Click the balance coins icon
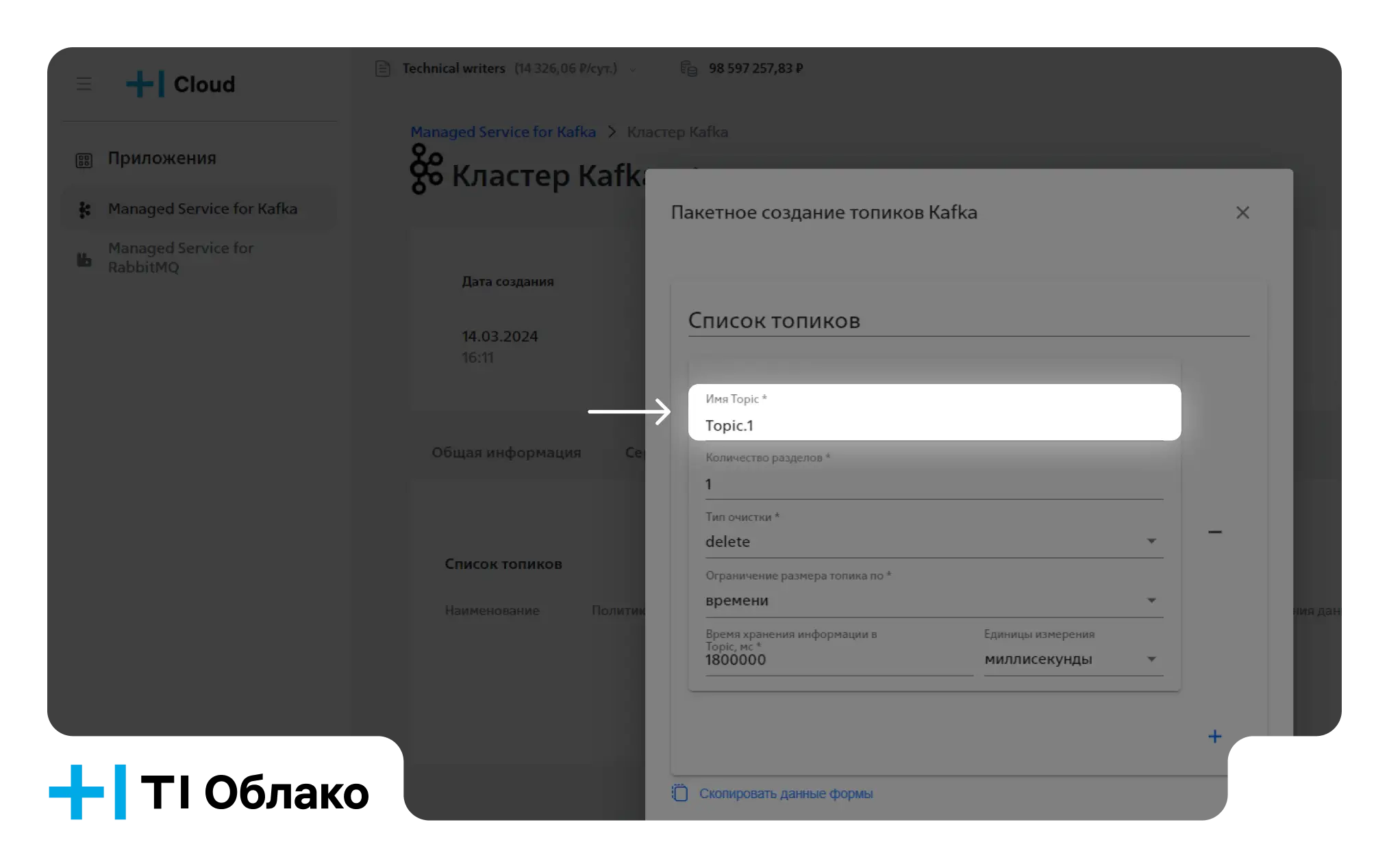 [x=688, y=68]
